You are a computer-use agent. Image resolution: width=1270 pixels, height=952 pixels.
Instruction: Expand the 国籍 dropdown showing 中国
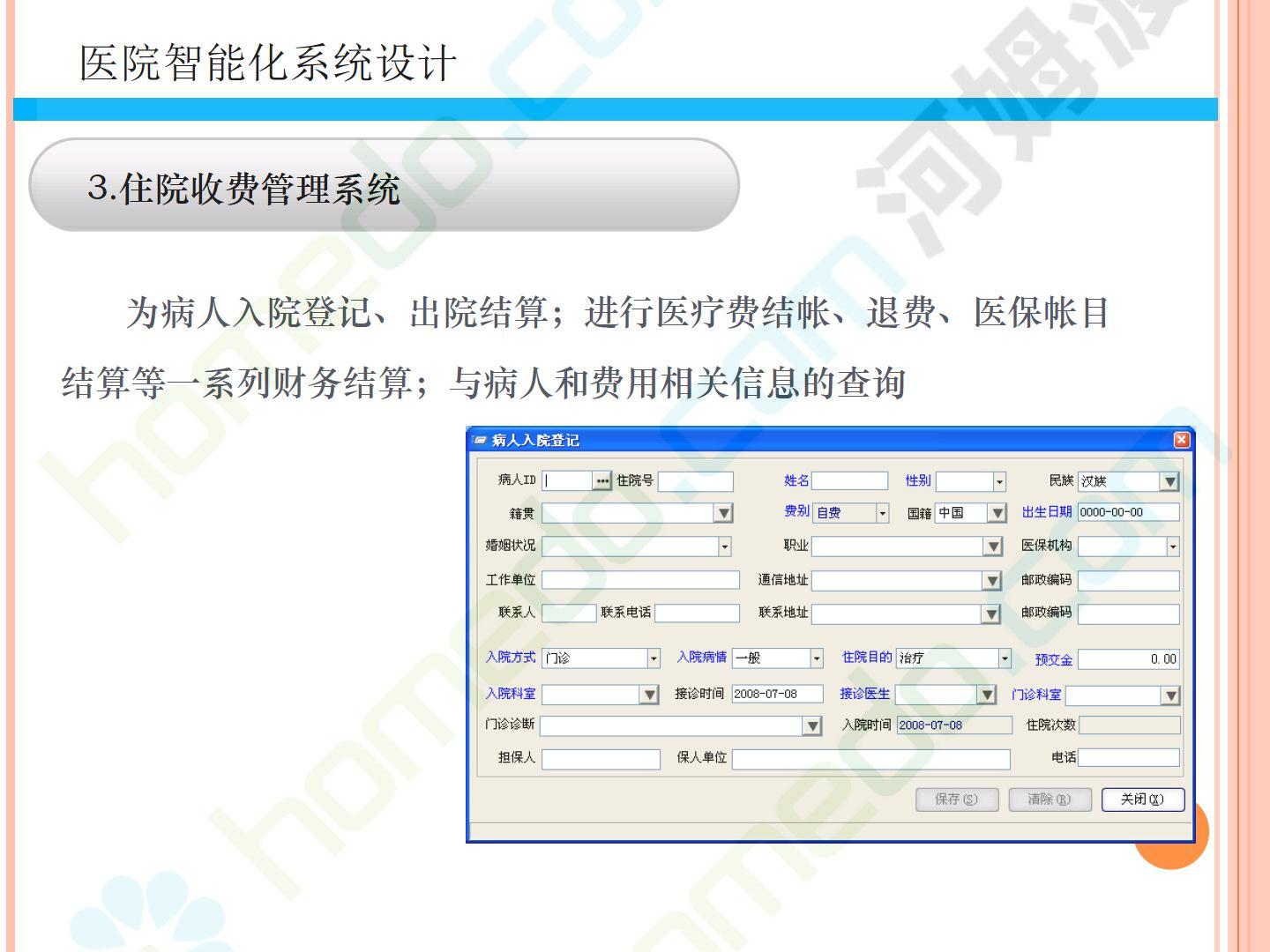(997, 513)
